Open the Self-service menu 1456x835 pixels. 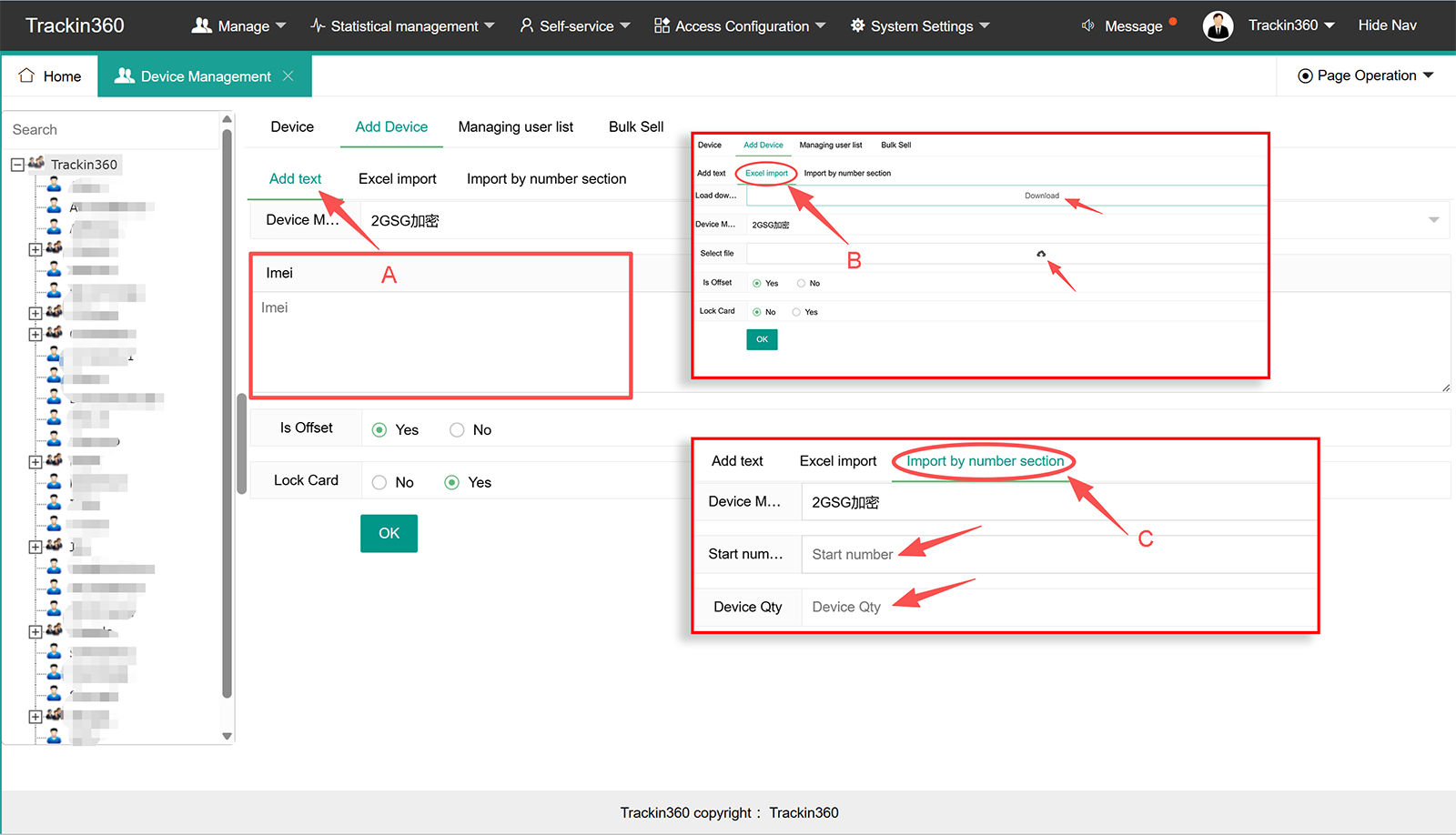pyautogui.click(x=575, y=25)
